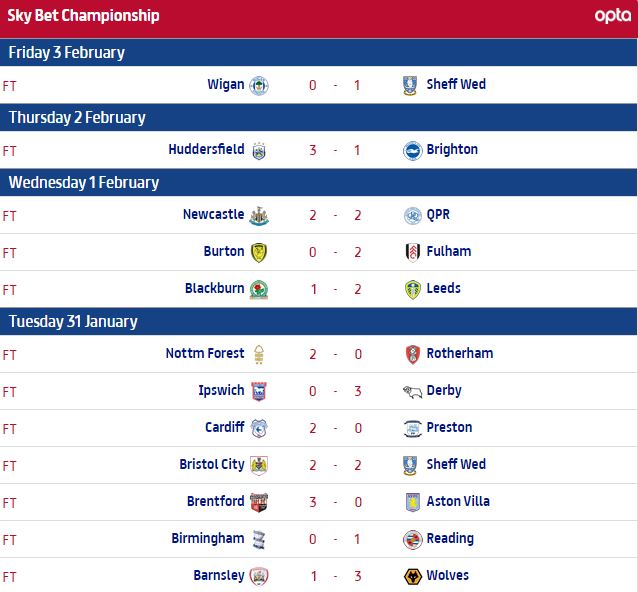This screenshot has height=592, width=638.
Task: Click the Leeds club crest
Action: pyautogui.click(x=411, y=289)
